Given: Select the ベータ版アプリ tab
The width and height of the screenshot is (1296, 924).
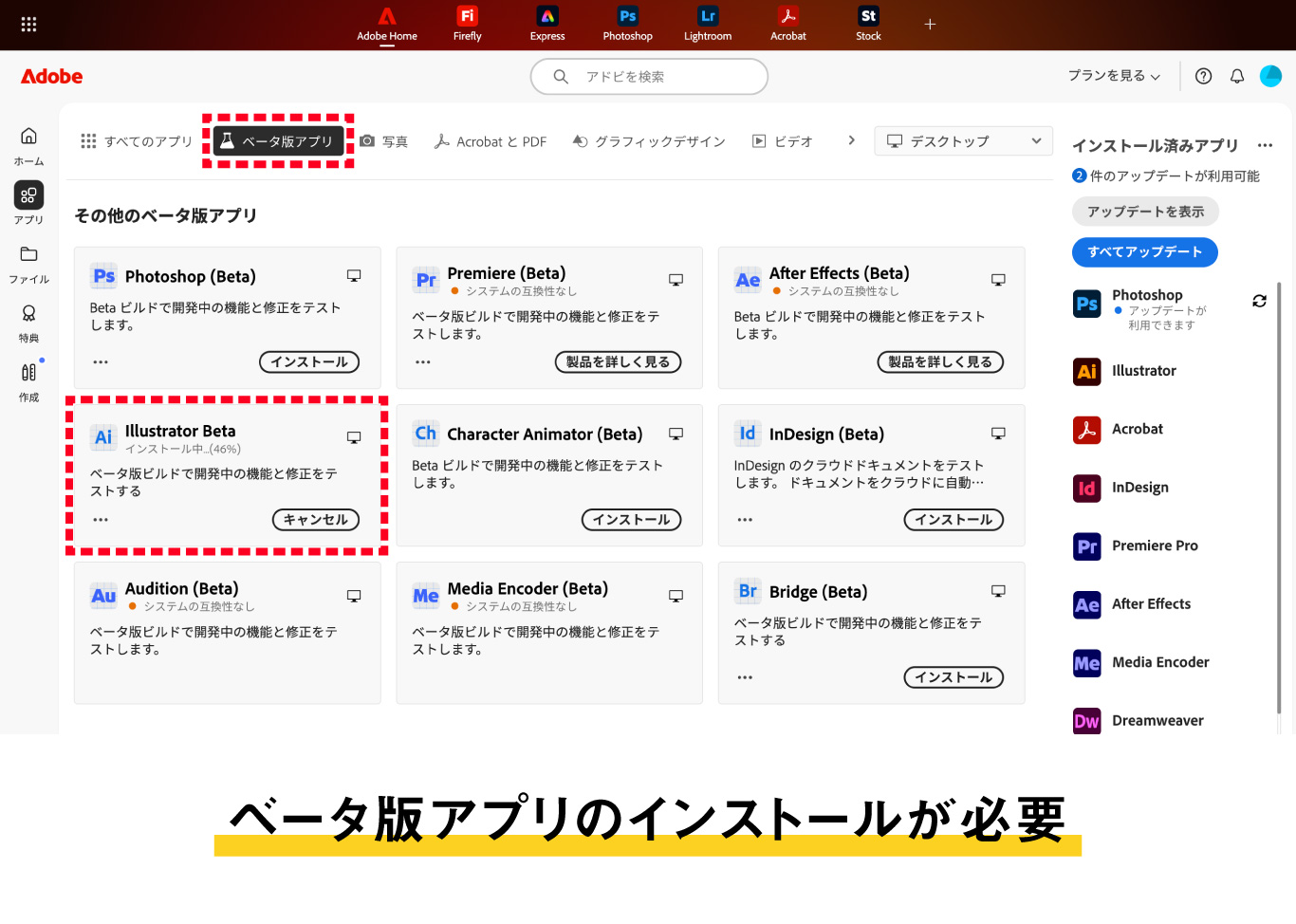Looking at the screenshot, I should pos(278,141).
